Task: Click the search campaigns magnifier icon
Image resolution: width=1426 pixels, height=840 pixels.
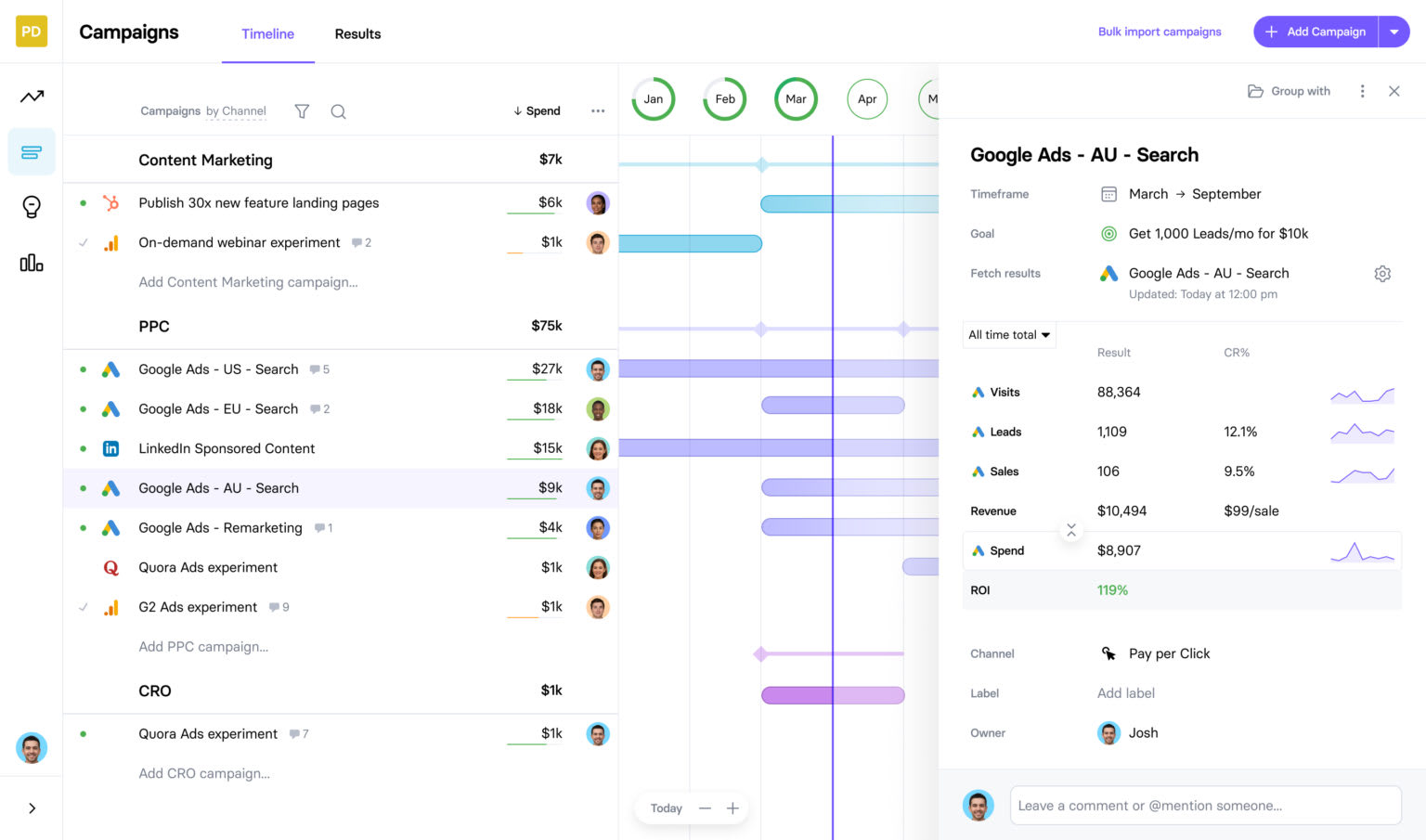Action: point(339,111)
